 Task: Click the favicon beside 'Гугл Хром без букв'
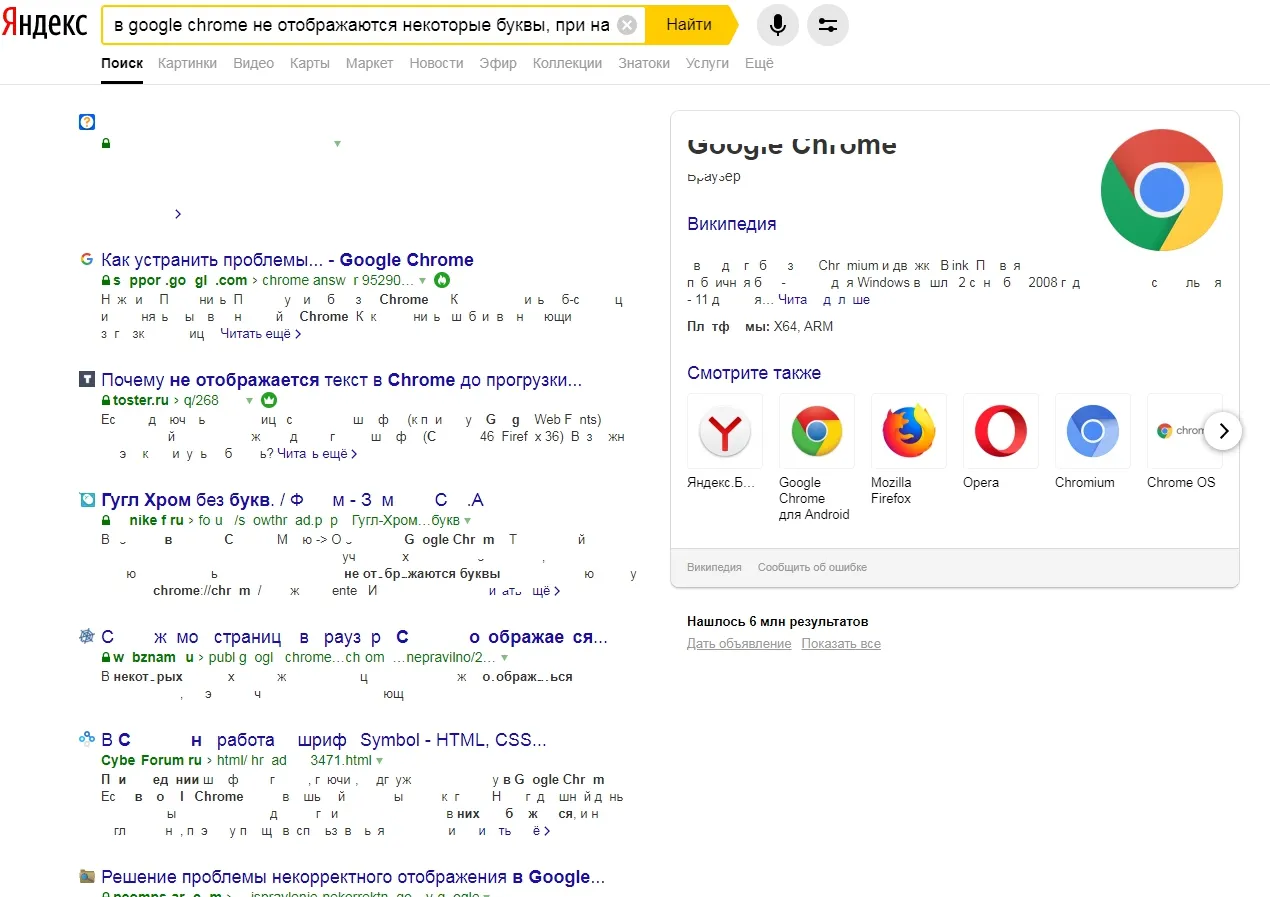(x=87, y=500)
